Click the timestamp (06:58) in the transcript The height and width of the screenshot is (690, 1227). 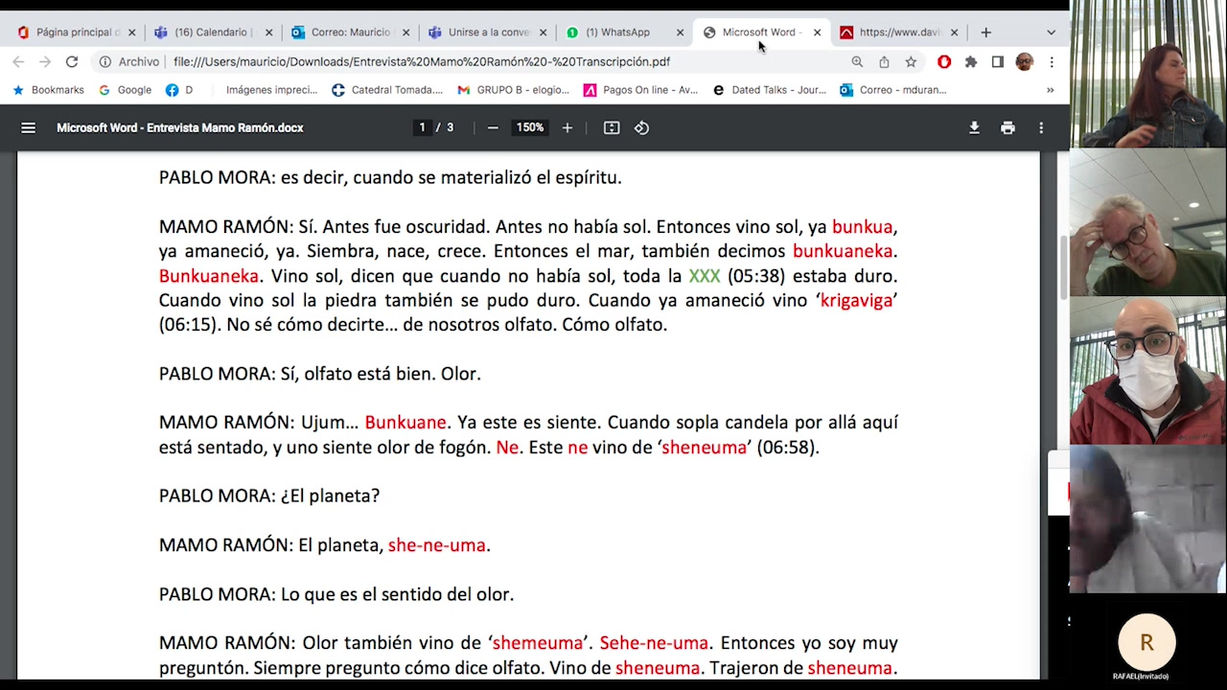[788, 447]
